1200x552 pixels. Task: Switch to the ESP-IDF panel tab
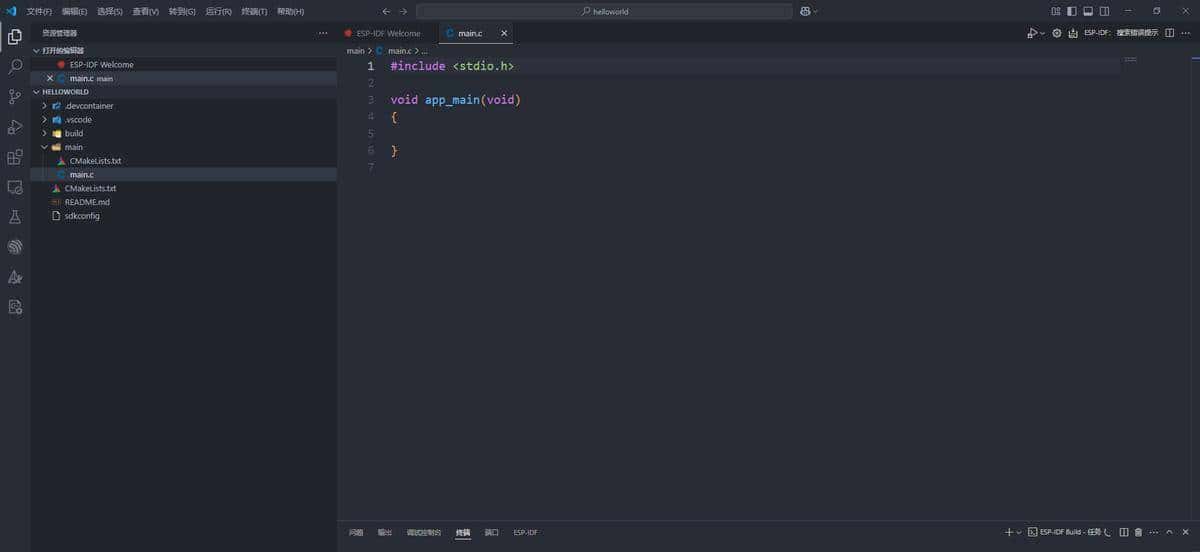525,532
